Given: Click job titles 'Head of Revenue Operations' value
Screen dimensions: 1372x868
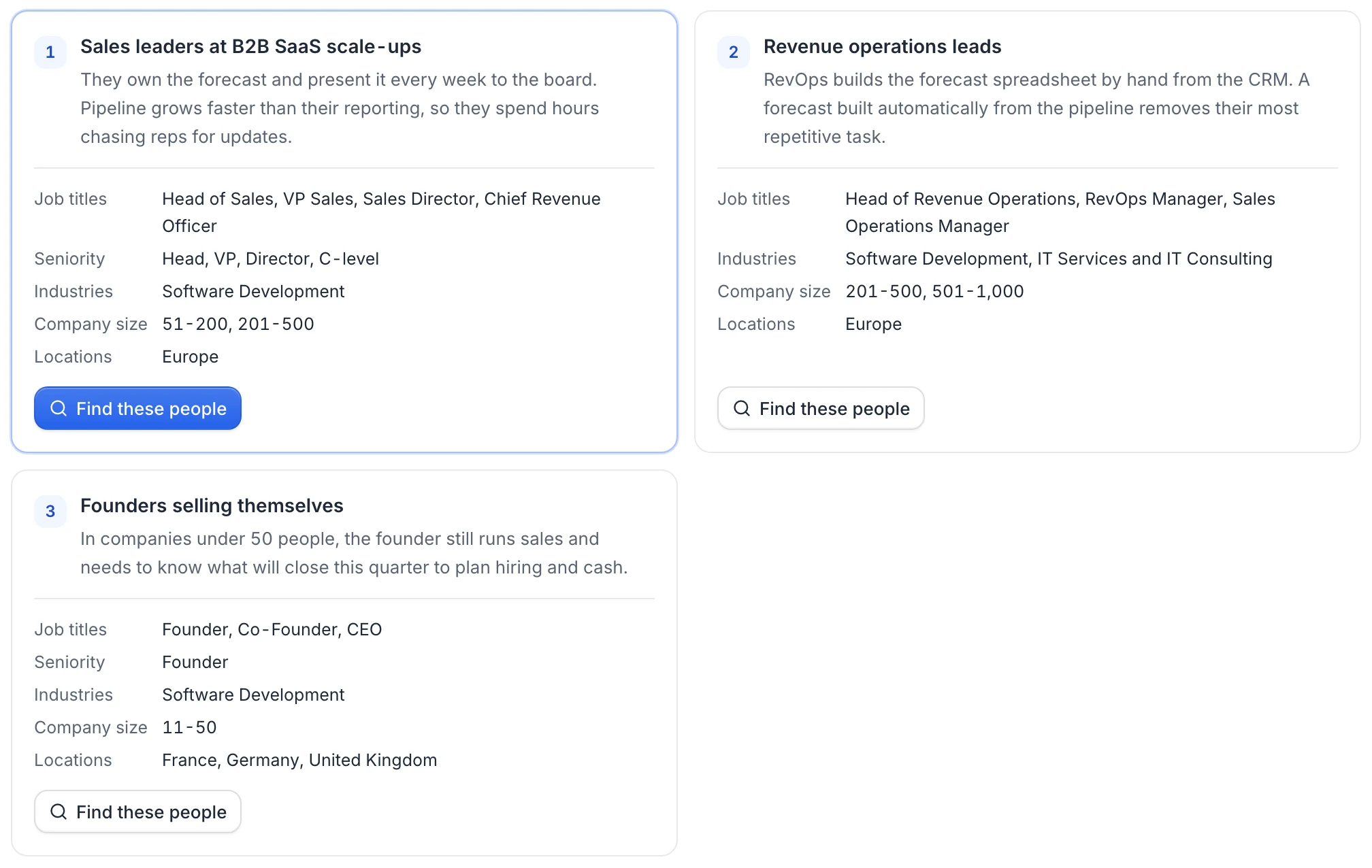Looking at the screenshot, I should pyautogui.click(x=1060, y=212).
